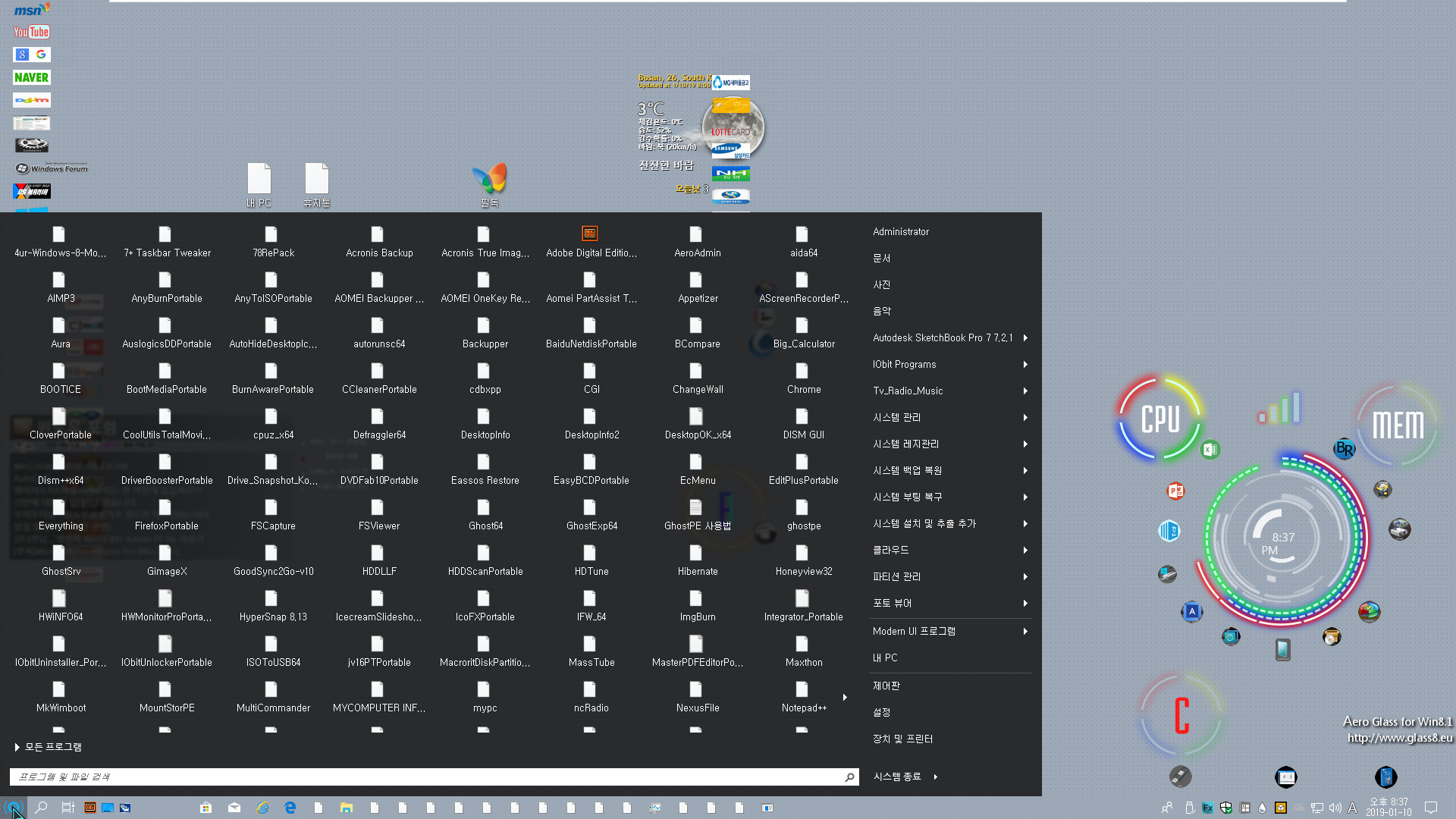Expand 시스템 관리 submenu arrow
This screenshot has width=1456, height=819.
1025,417
